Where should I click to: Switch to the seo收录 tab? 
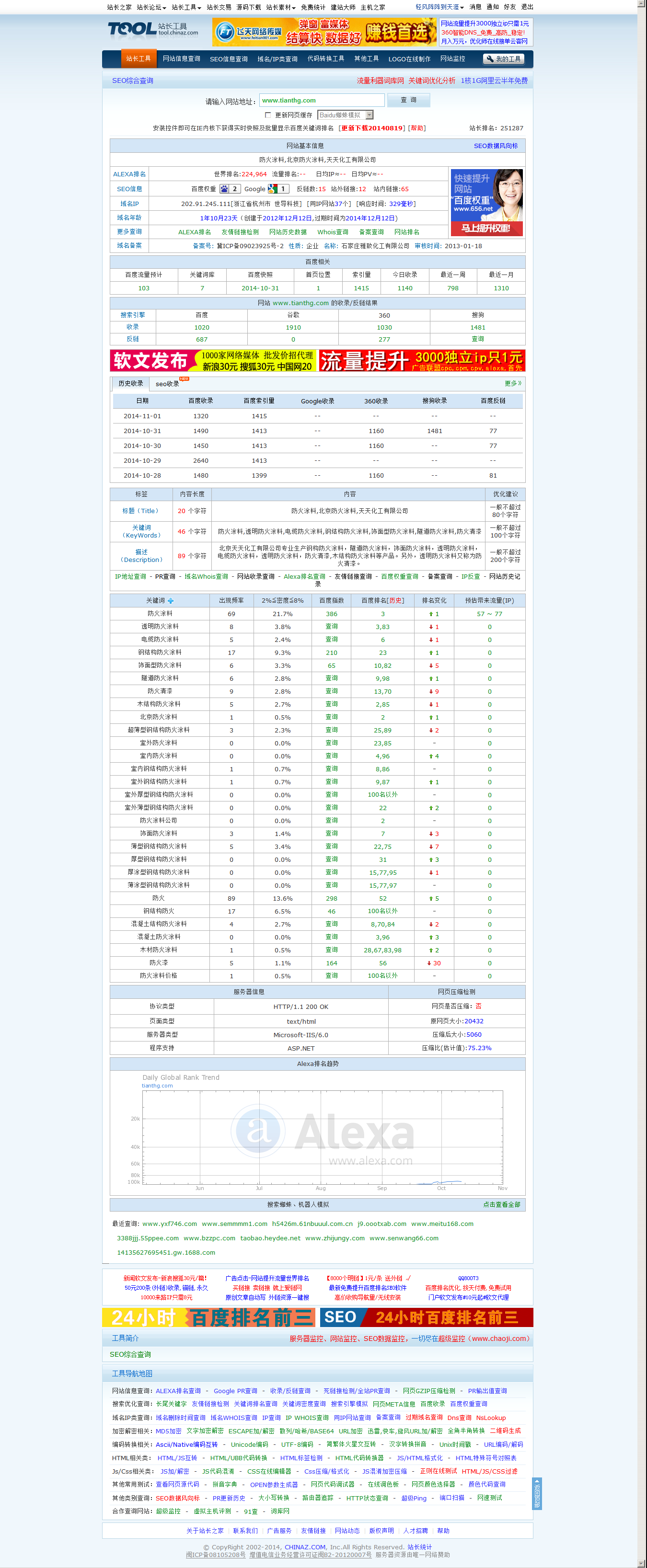tap(167, 384)
